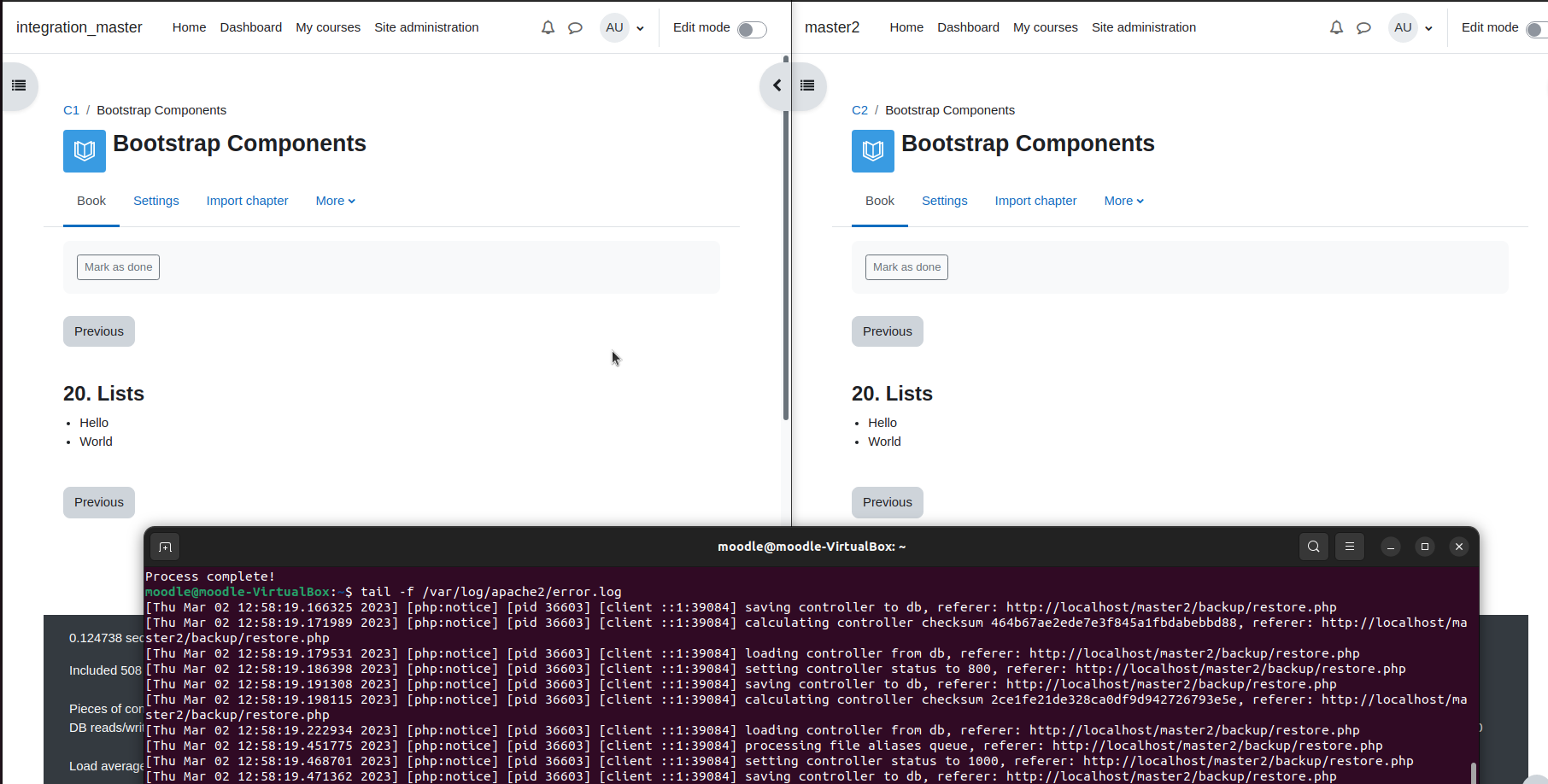Open terminal hamburger menu

click(x=1350, y=547)
